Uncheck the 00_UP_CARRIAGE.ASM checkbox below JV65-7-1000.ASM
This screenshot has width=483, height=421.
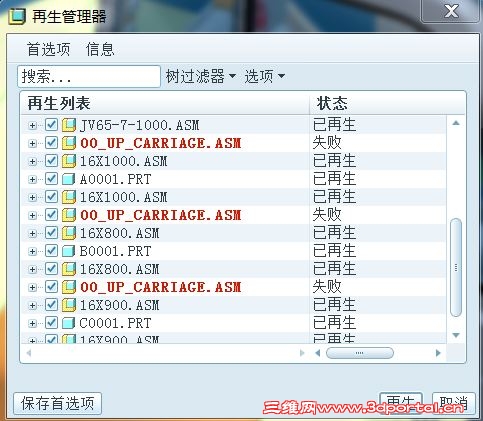click(51, 143)
